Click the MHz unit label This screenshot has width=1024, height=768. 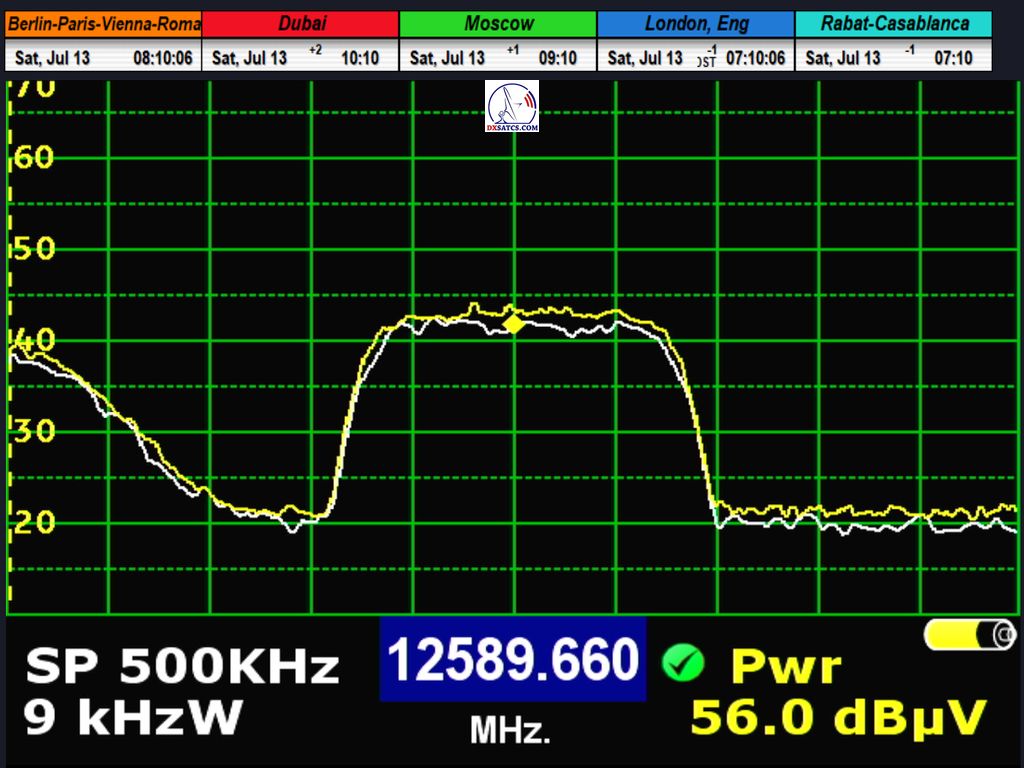(510, 732)
